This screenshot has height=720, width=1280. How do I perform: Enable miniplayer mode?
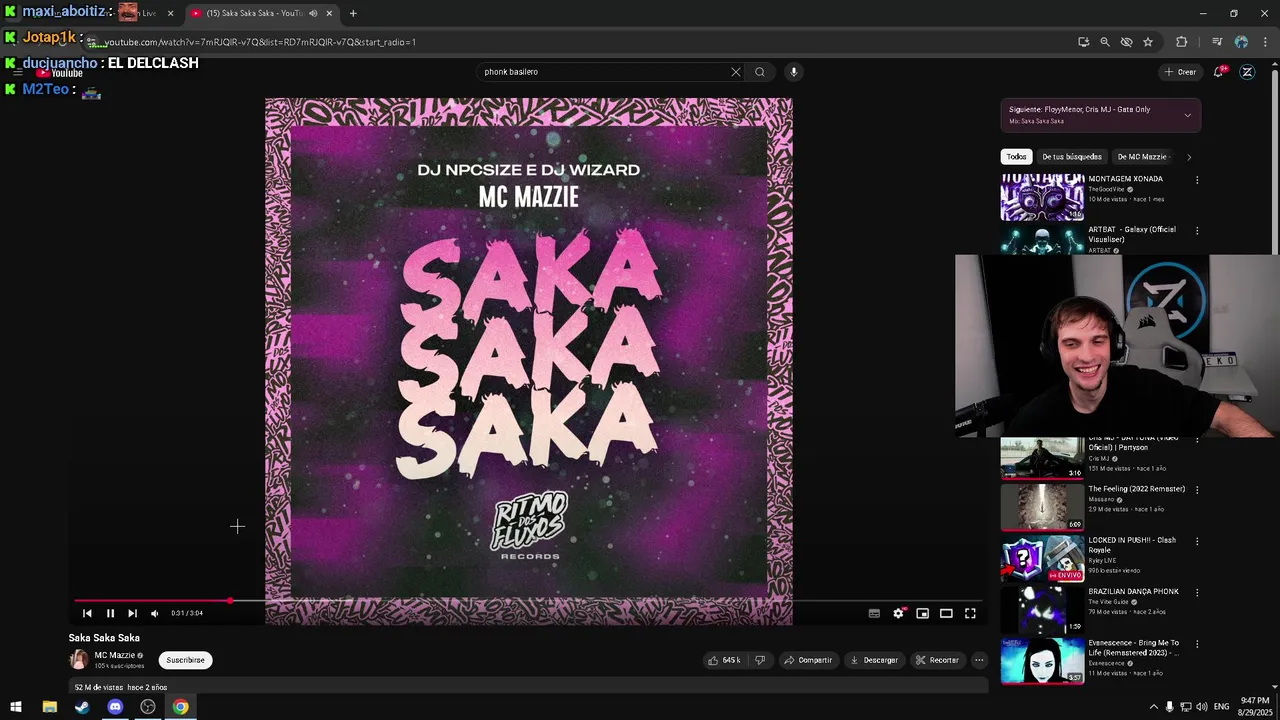click(x=922, y=613)
